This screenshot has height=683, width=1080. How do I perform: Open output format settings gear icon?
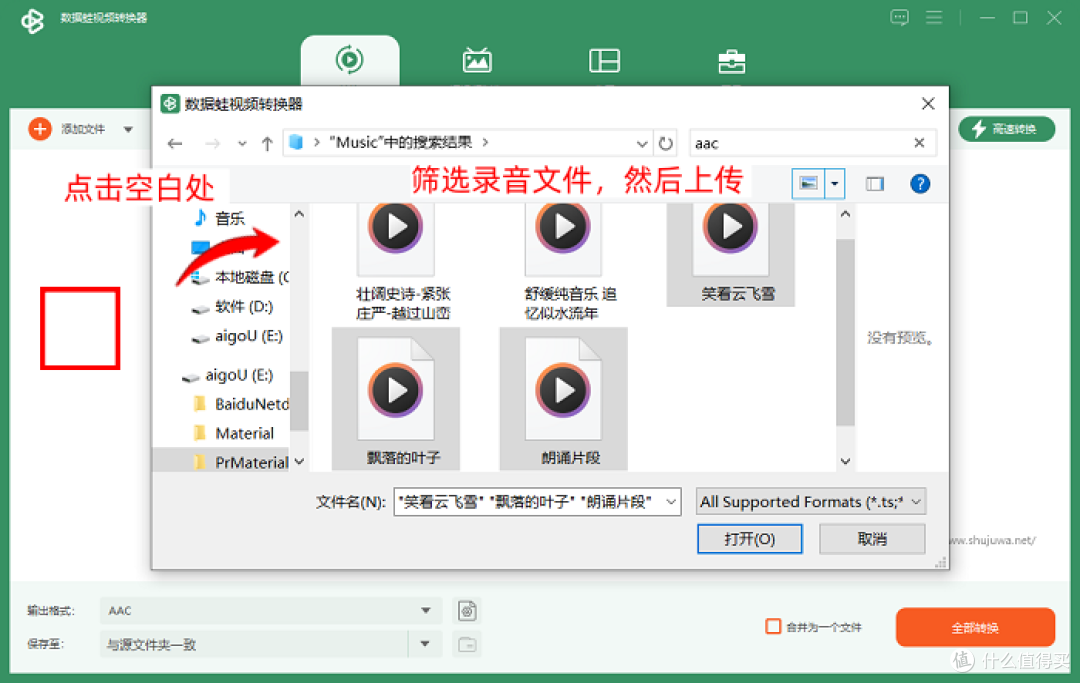[467, 611]
